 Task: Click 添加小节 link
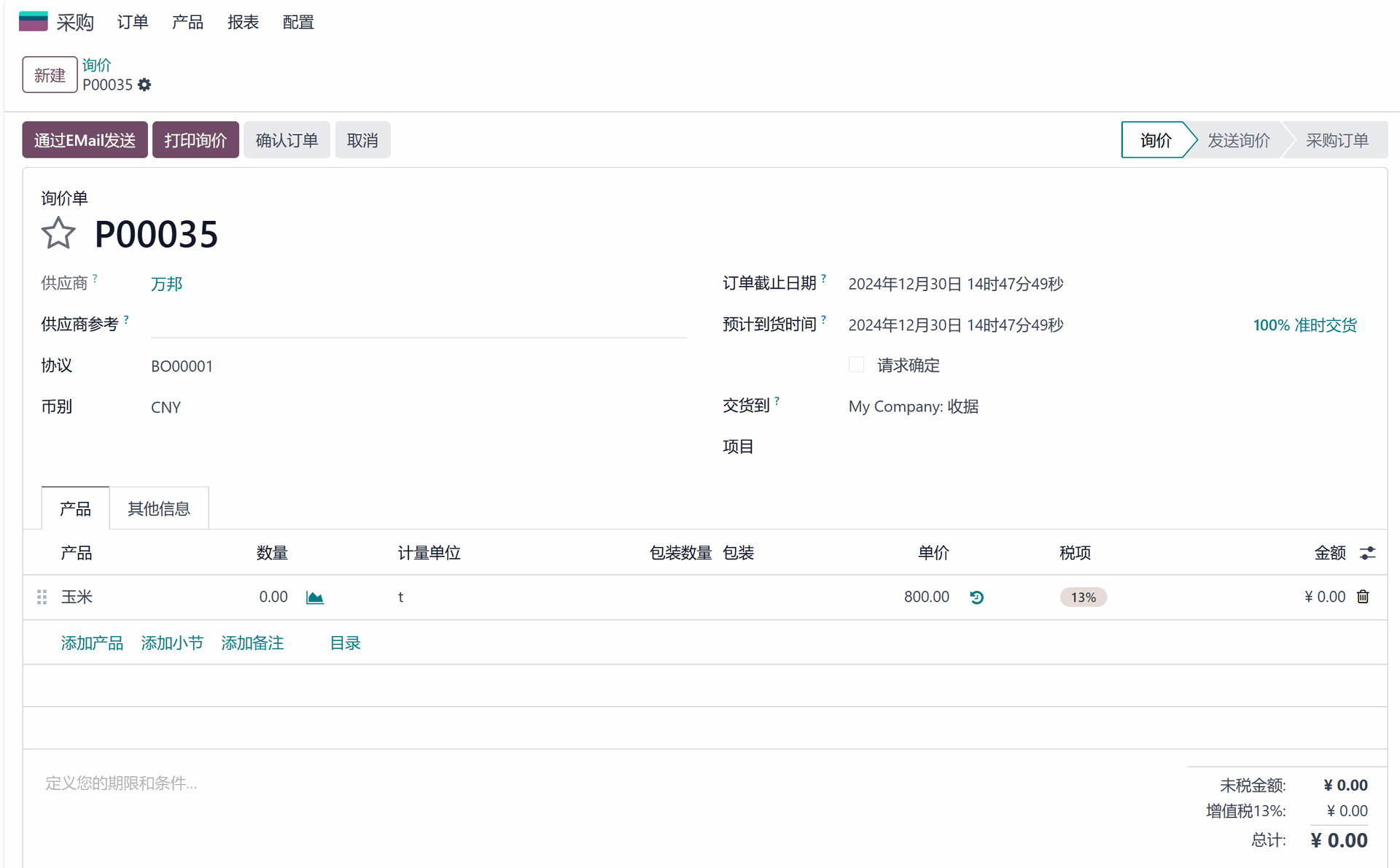coord(172,643)
